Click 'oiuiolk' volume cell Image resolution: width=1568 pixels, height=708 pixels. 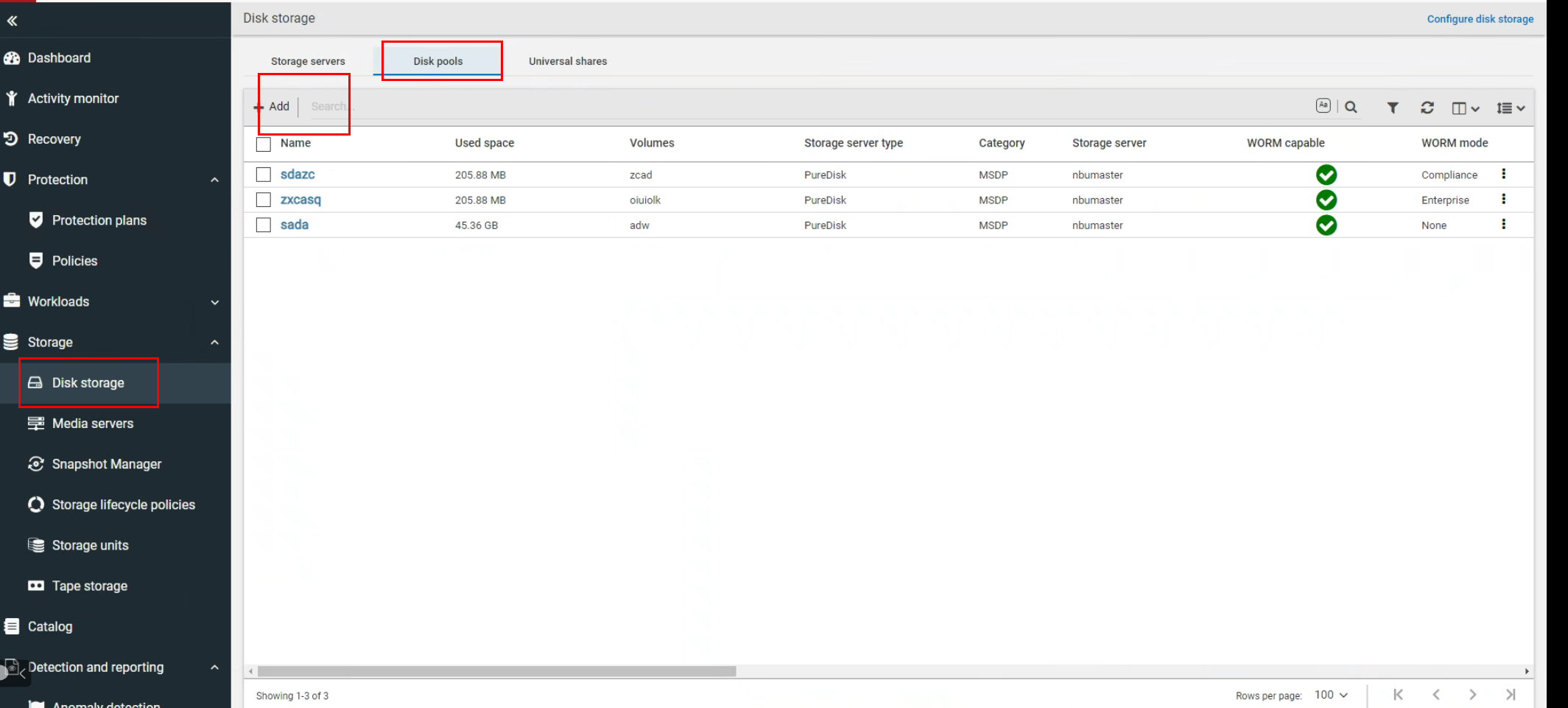[x=645, y=200]
